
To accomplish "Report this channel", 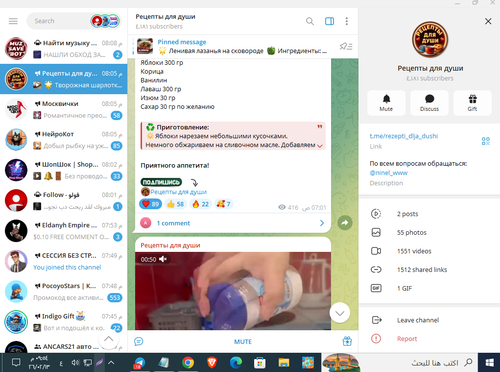I will [x=429, y=339].
